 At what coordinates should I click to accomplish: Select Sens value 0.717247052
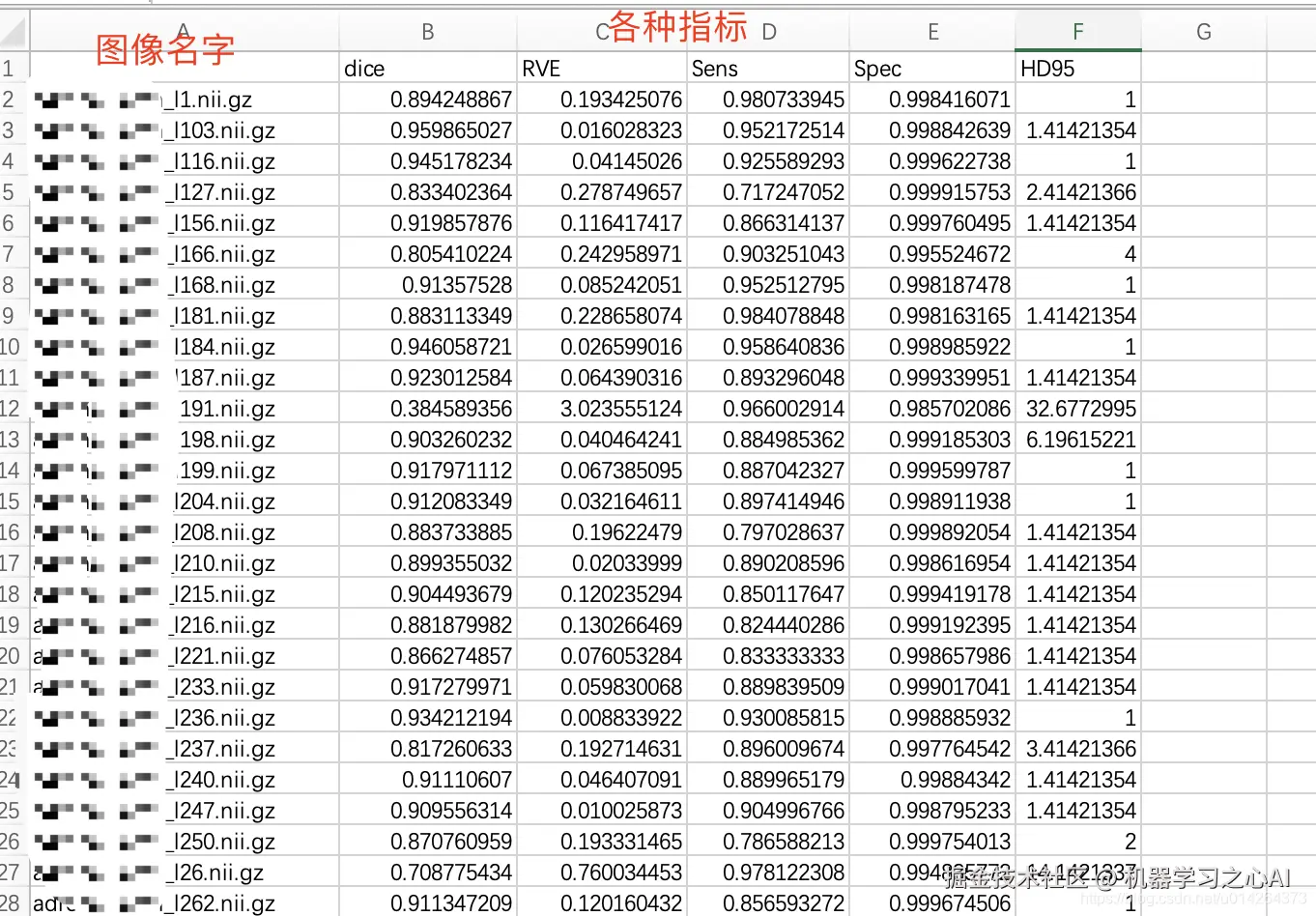pos(768,192)
